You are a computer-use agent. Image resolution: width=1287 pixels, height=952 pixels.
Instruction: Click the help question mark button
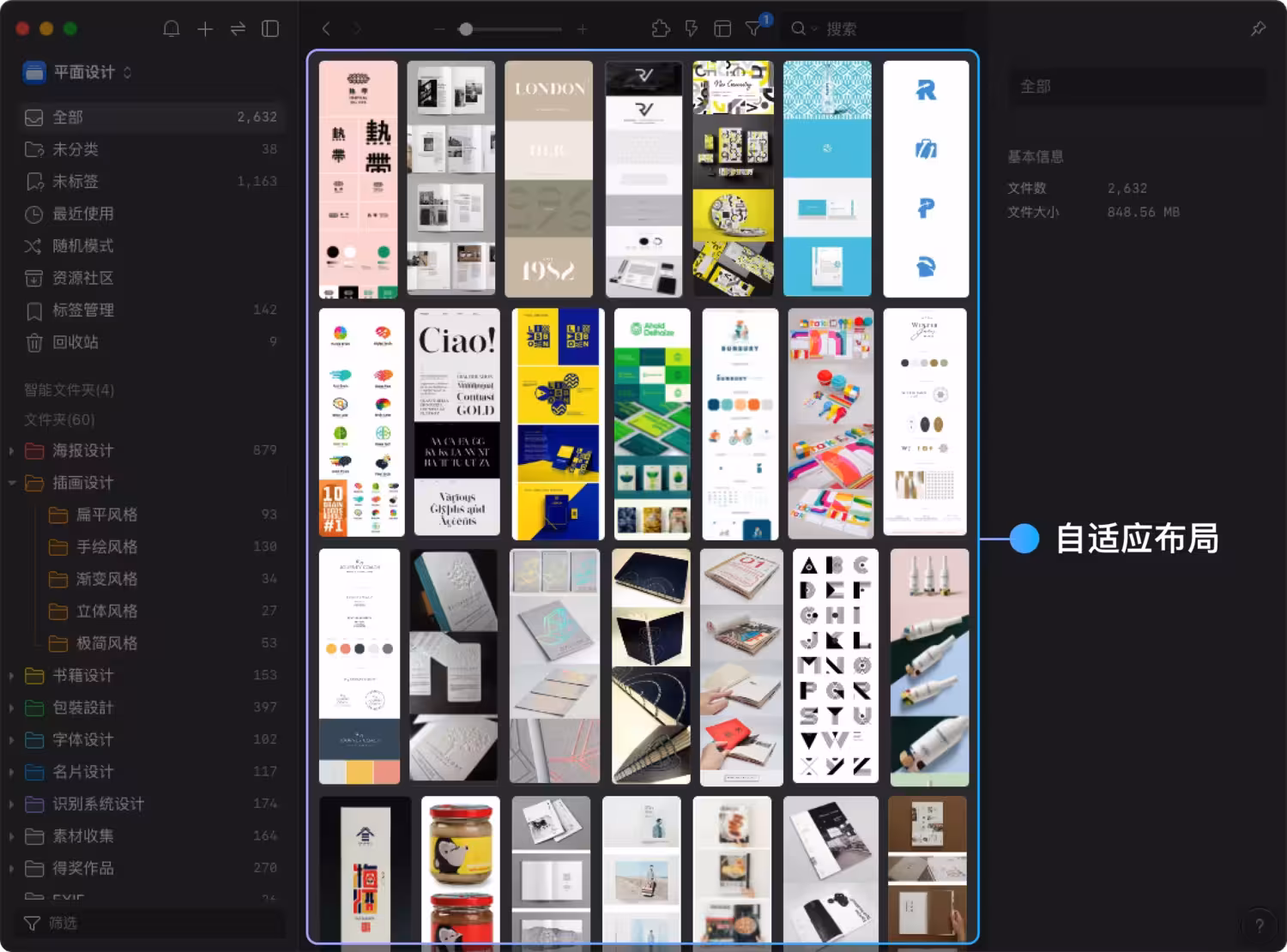[1259, 925]
